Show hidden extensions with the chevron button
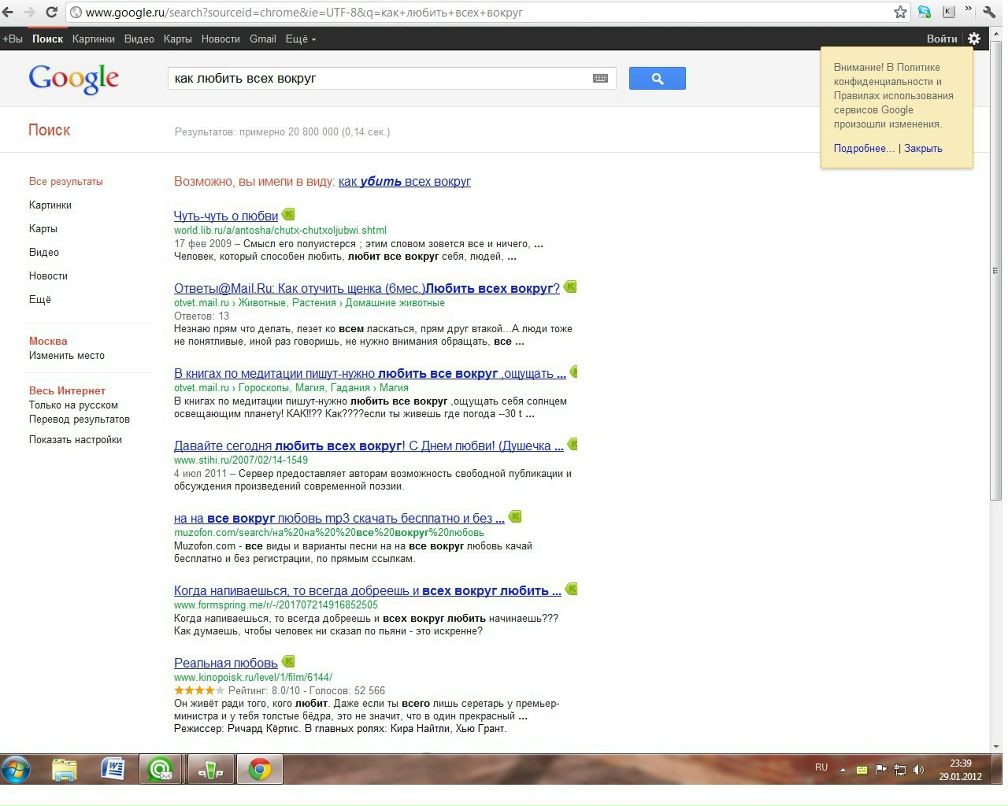The image size is (1008, 806). click(968, 10)
